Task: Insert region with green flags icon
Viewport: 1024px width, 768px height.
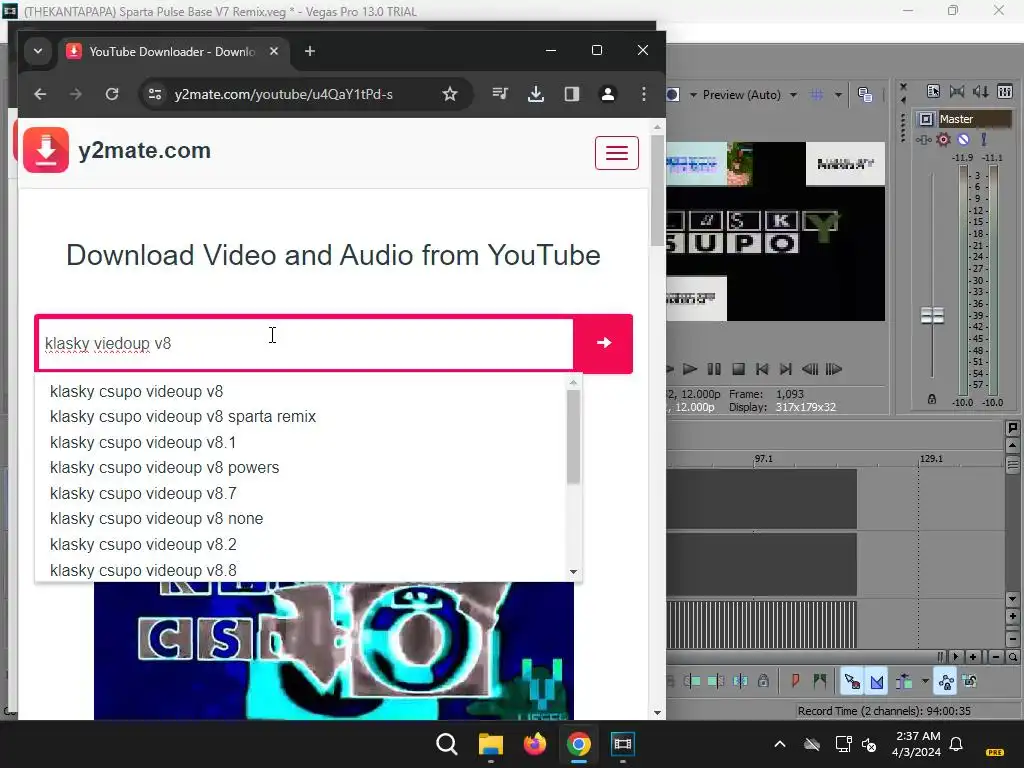Action: pyautogui.click(x=820, y=681)
